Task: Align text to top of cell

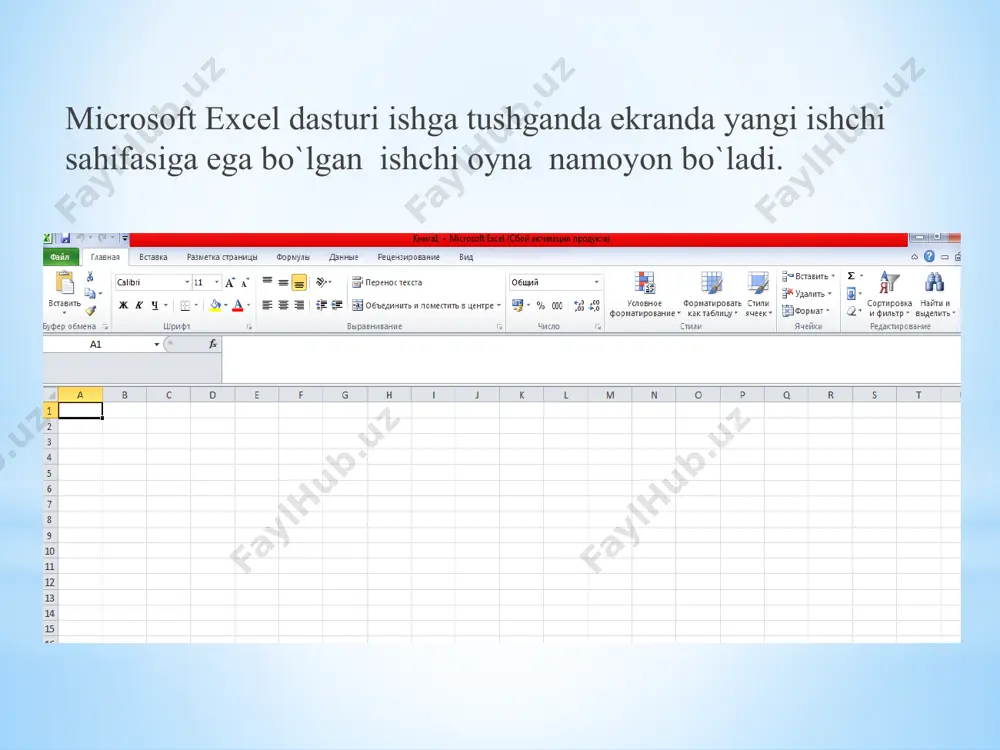Action: 267,282
